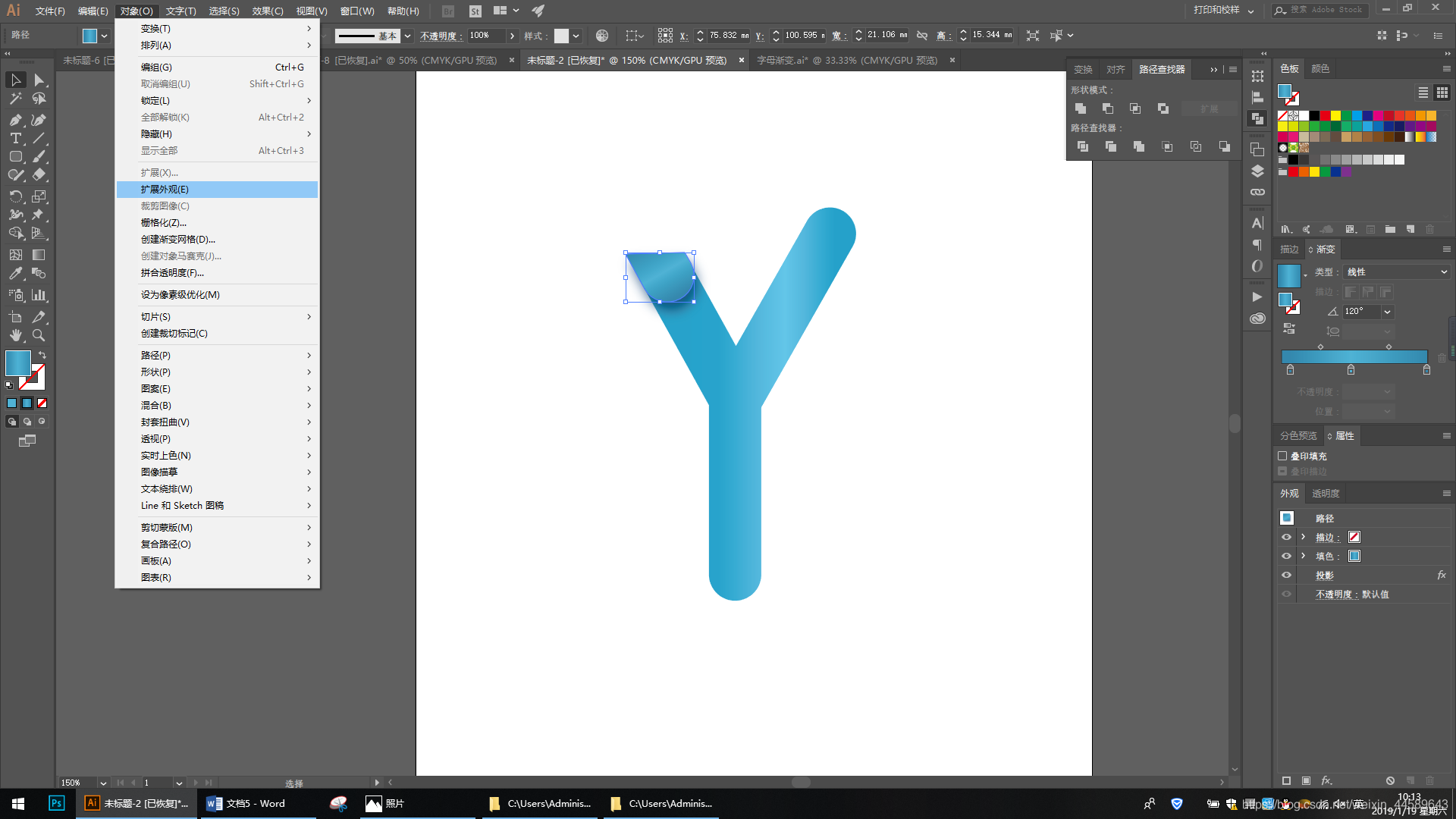Viewport: 1456px width, 819px height.
Task: Enable the 叠印填充 checkbox
Action: [x=1282, y=456]
